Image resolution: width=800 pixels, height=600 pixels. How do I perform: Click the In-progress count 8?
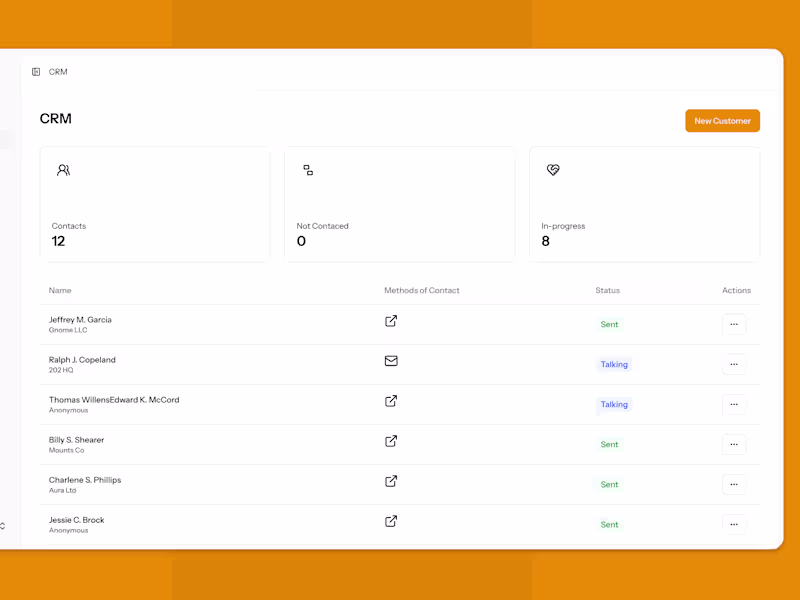(545, 241)
